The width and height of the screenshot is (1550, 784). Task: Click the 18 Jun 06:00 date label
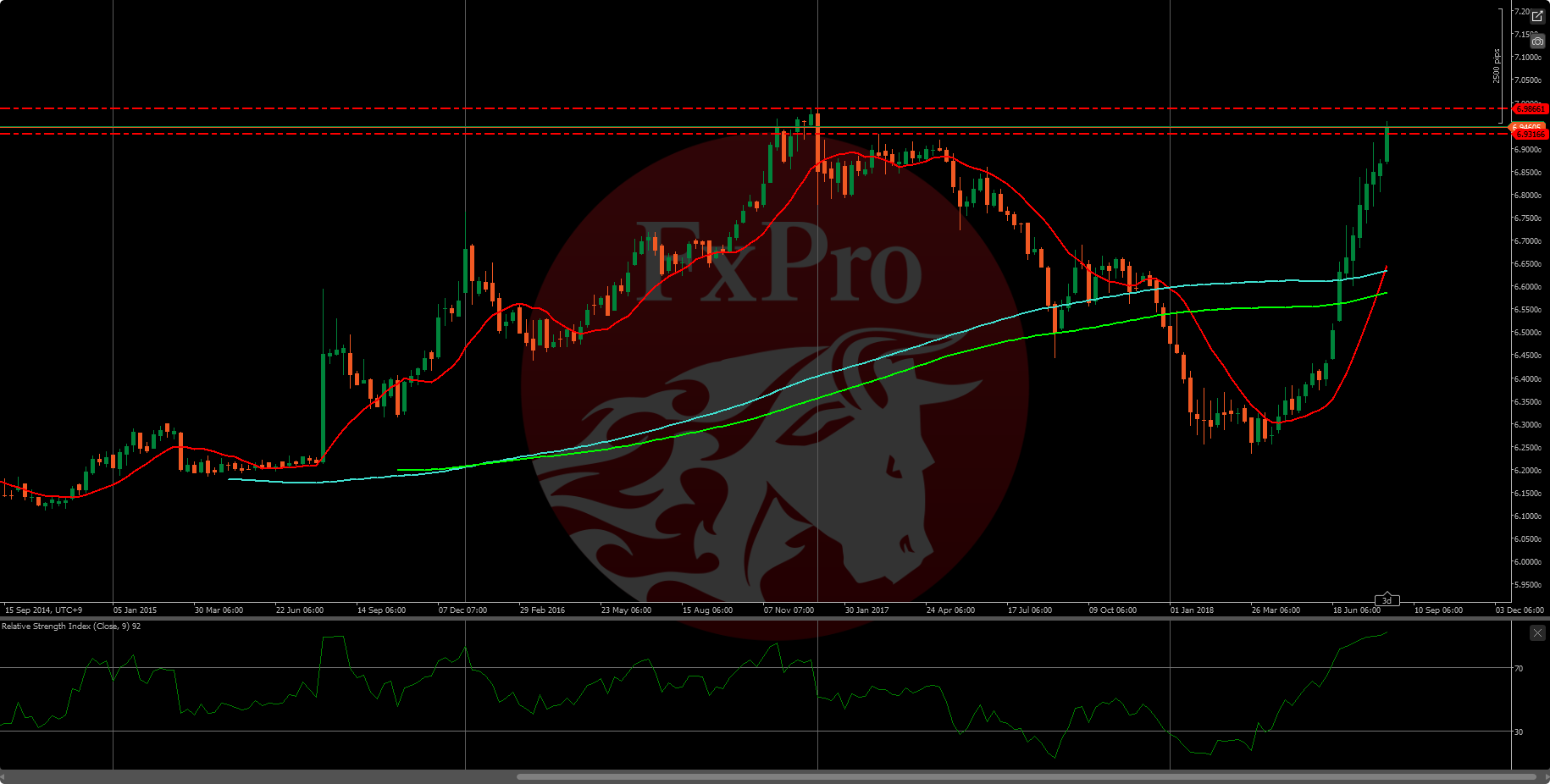(x=1357, y=610)
